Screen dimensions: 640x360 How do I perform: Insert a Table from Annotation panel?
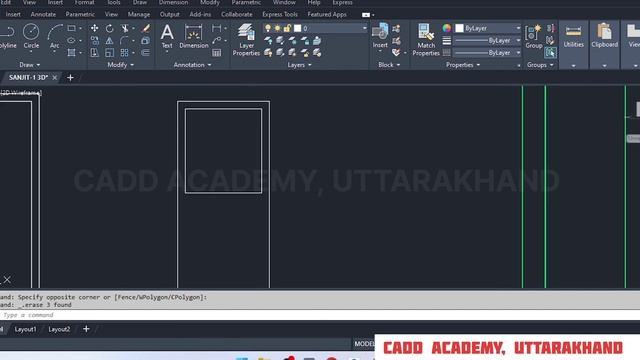pyautogui.click(x=216, y=53)
